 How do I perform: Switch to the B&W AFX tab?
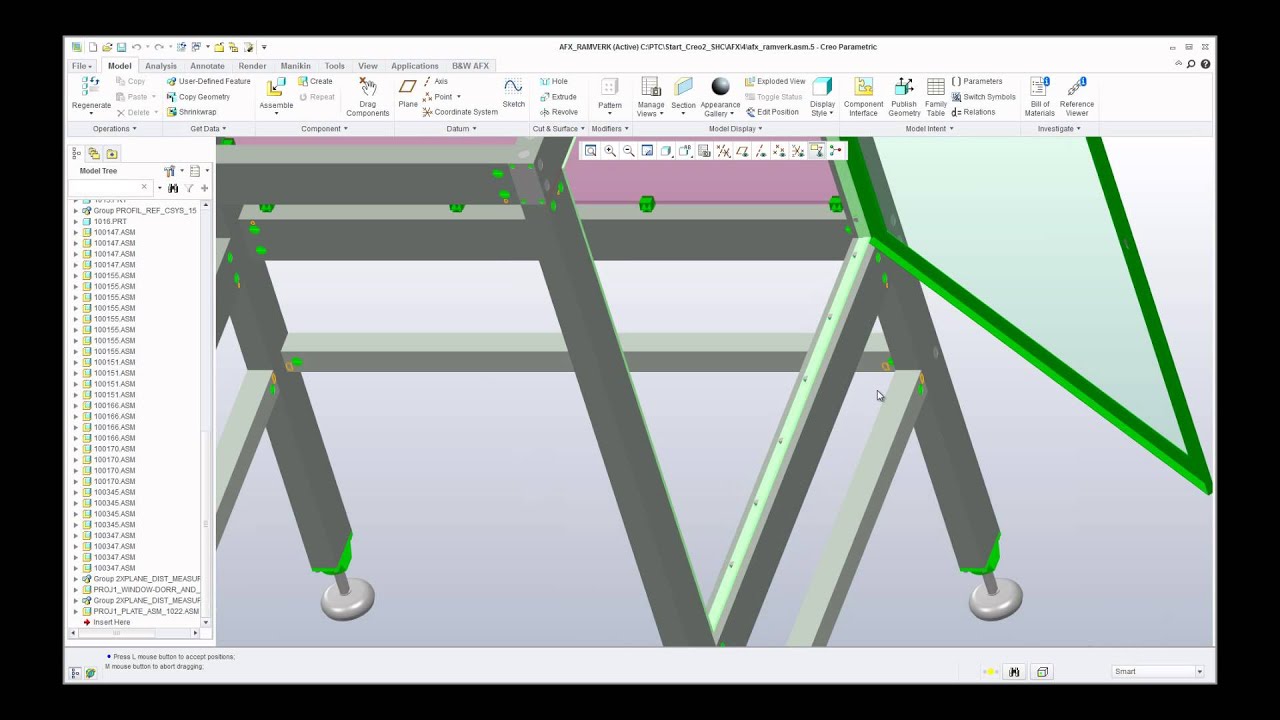[470, 66]
